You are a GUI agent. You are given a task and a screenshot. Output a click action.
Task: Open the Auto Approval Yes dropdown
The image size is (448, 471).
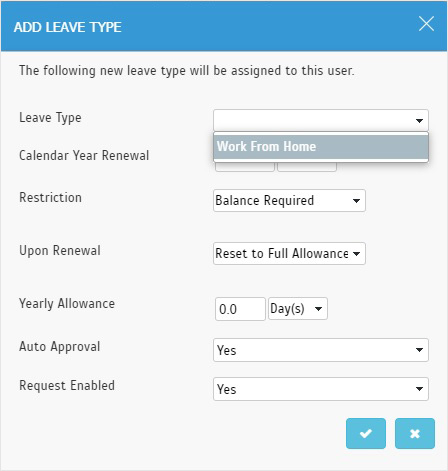321,350
